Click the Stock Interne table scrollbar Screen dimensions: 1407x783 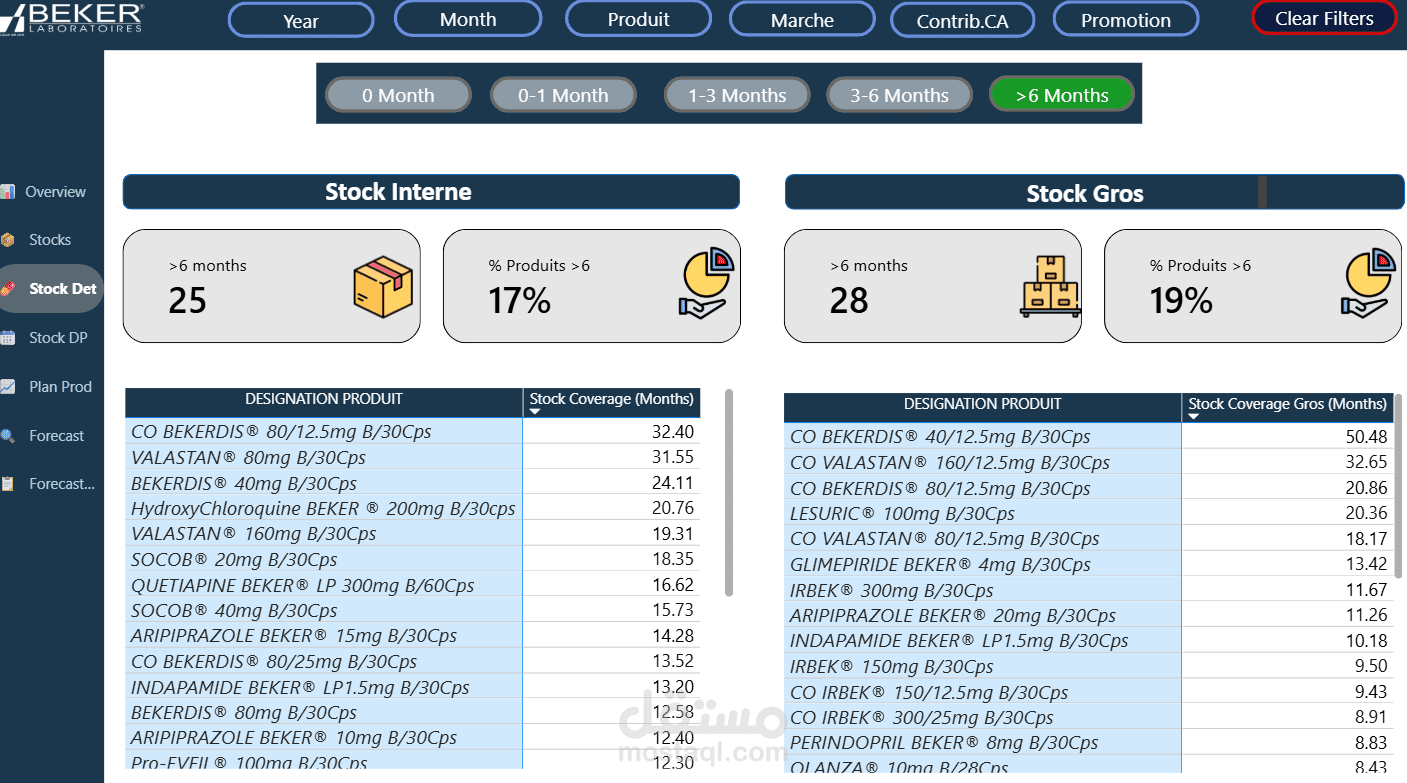[729, 493]
